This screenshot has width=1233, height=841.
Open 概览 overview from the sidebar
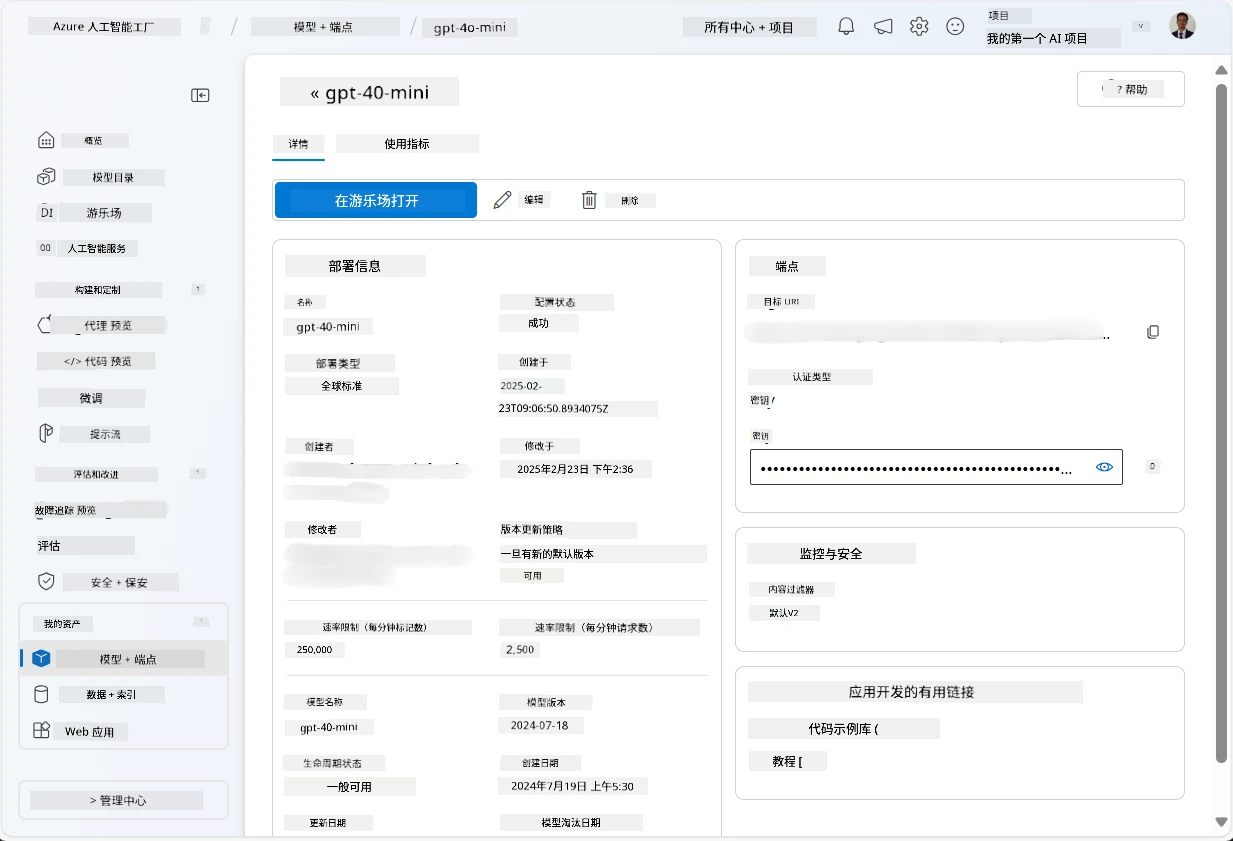click(x=95, y=141)
